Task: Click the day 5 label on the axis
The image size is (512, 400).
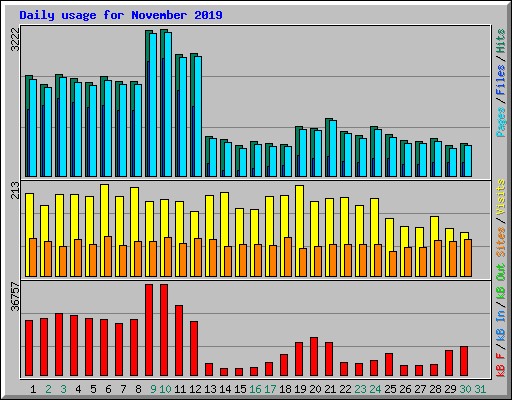Action: click(93, 389)
